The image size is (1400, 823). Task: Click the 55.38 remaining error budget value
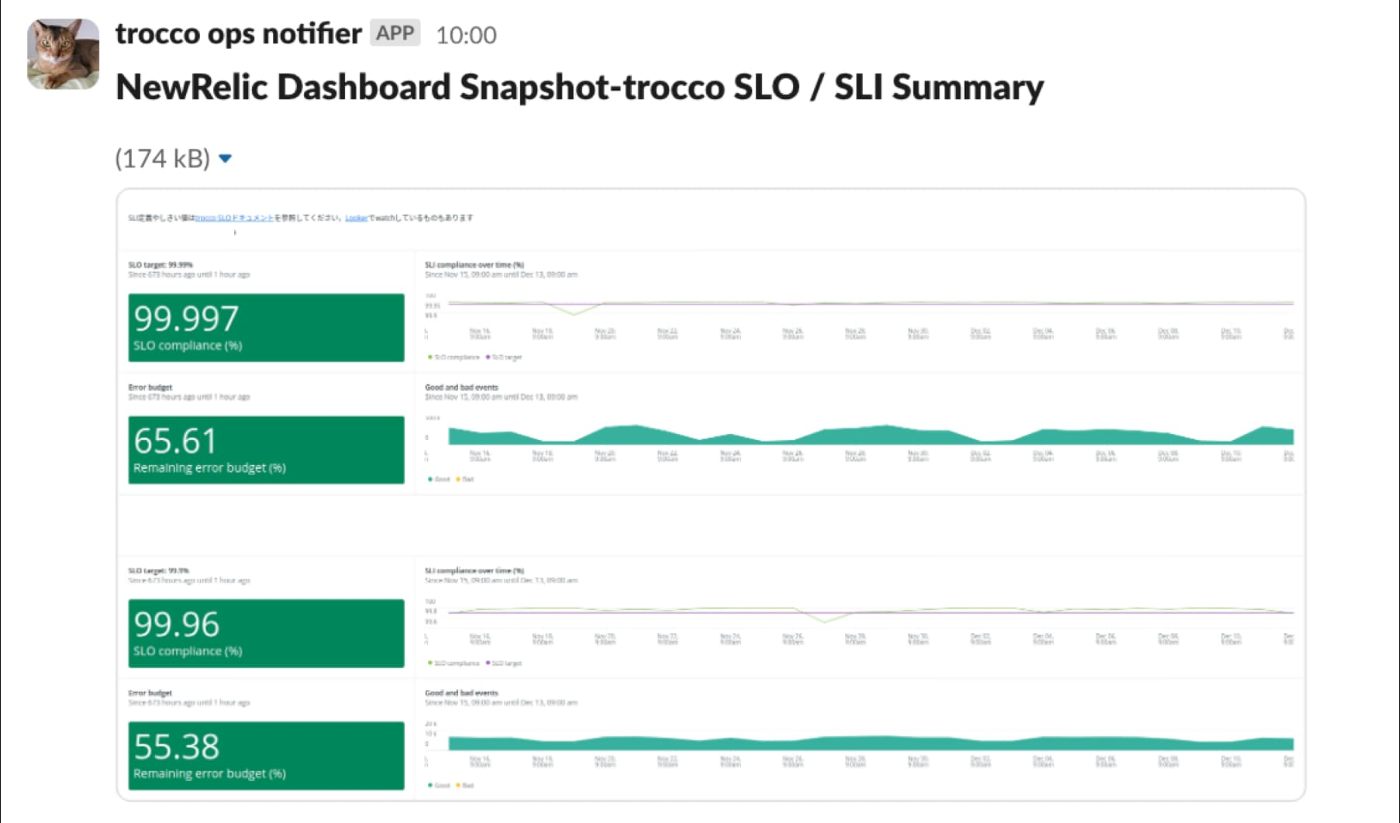(177, 747)
